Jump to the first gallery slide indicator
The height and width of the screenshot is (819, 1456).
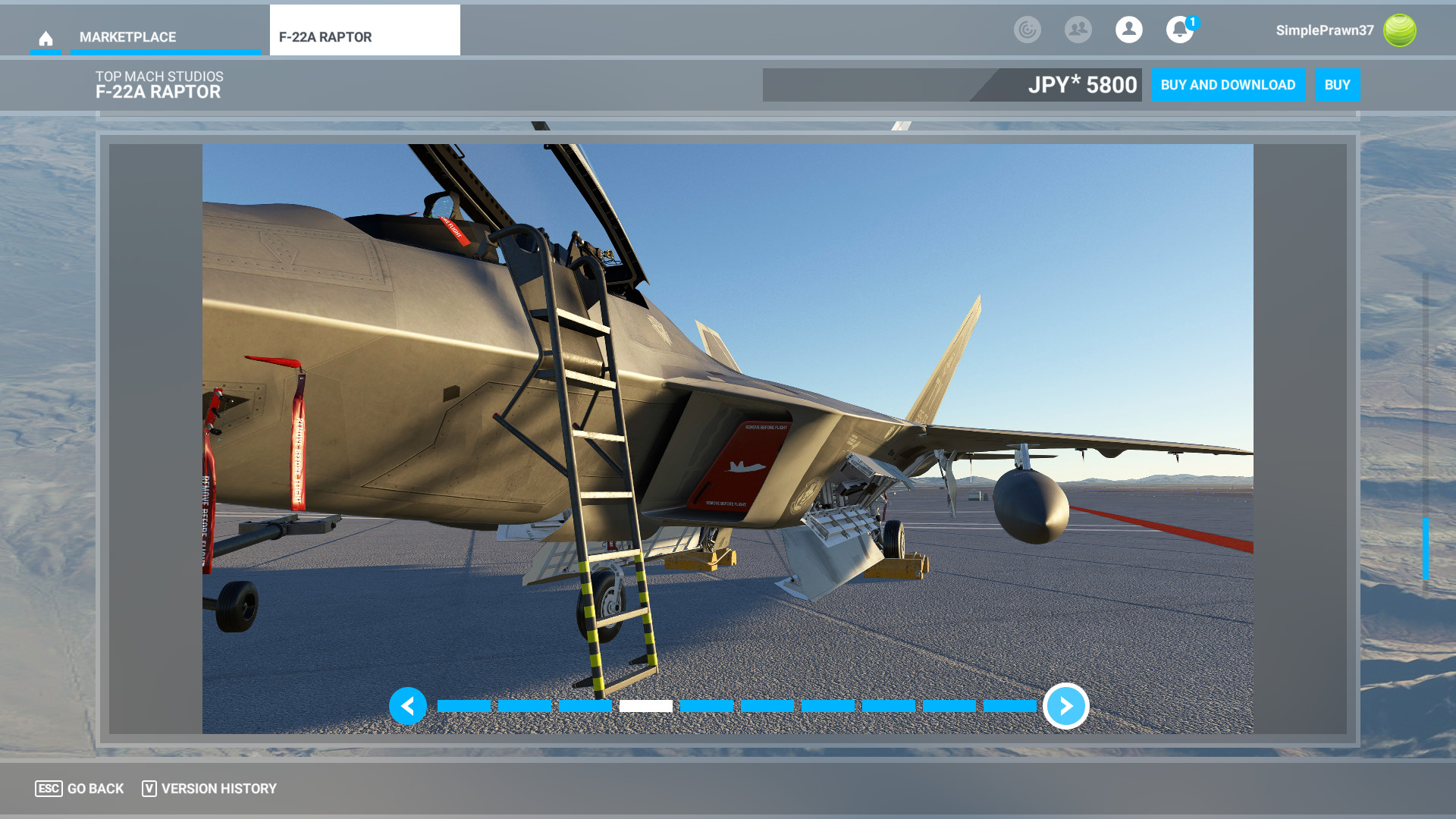[464, 706]
